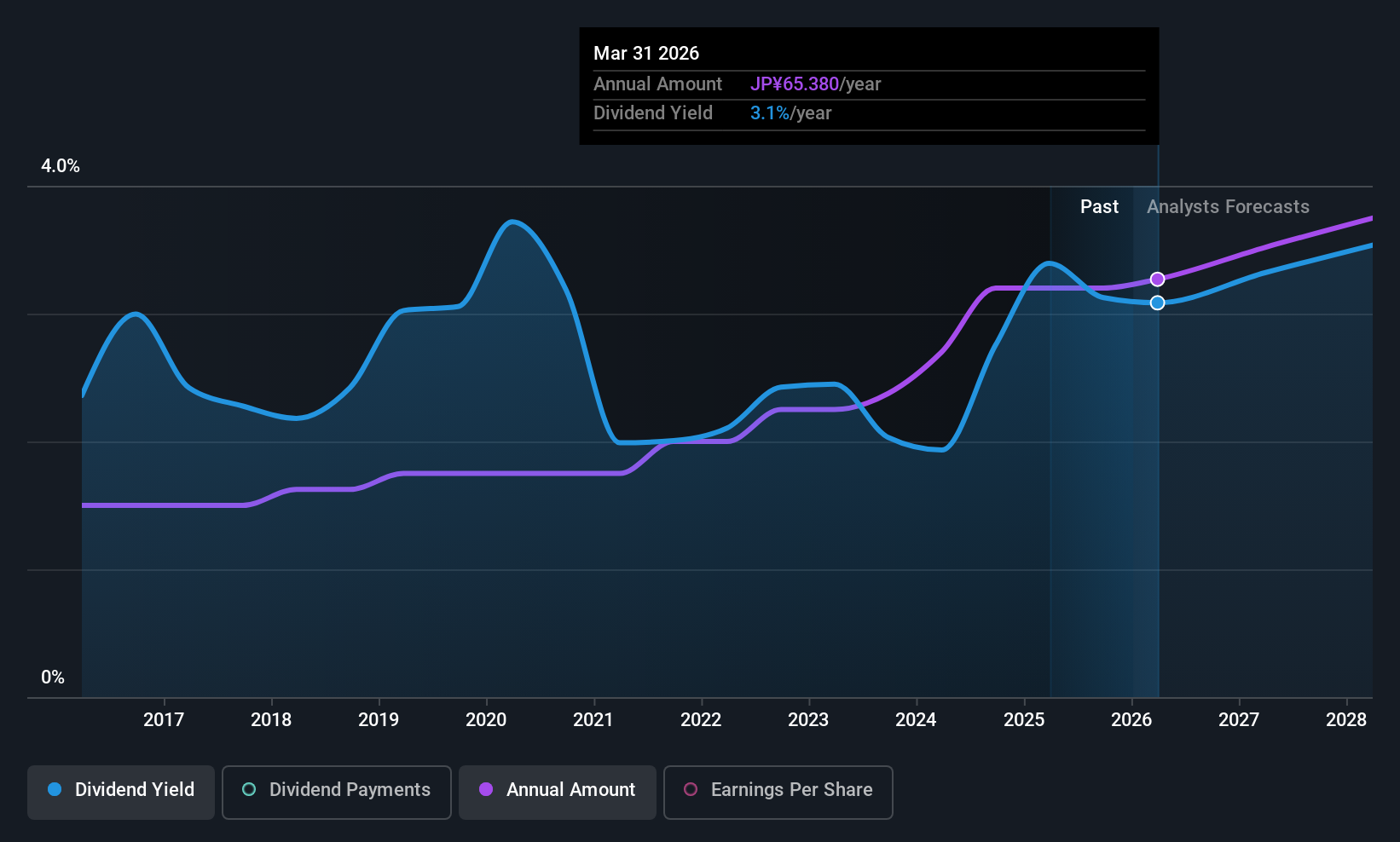Click the Mar 31 2026 tooltip date

646,53
